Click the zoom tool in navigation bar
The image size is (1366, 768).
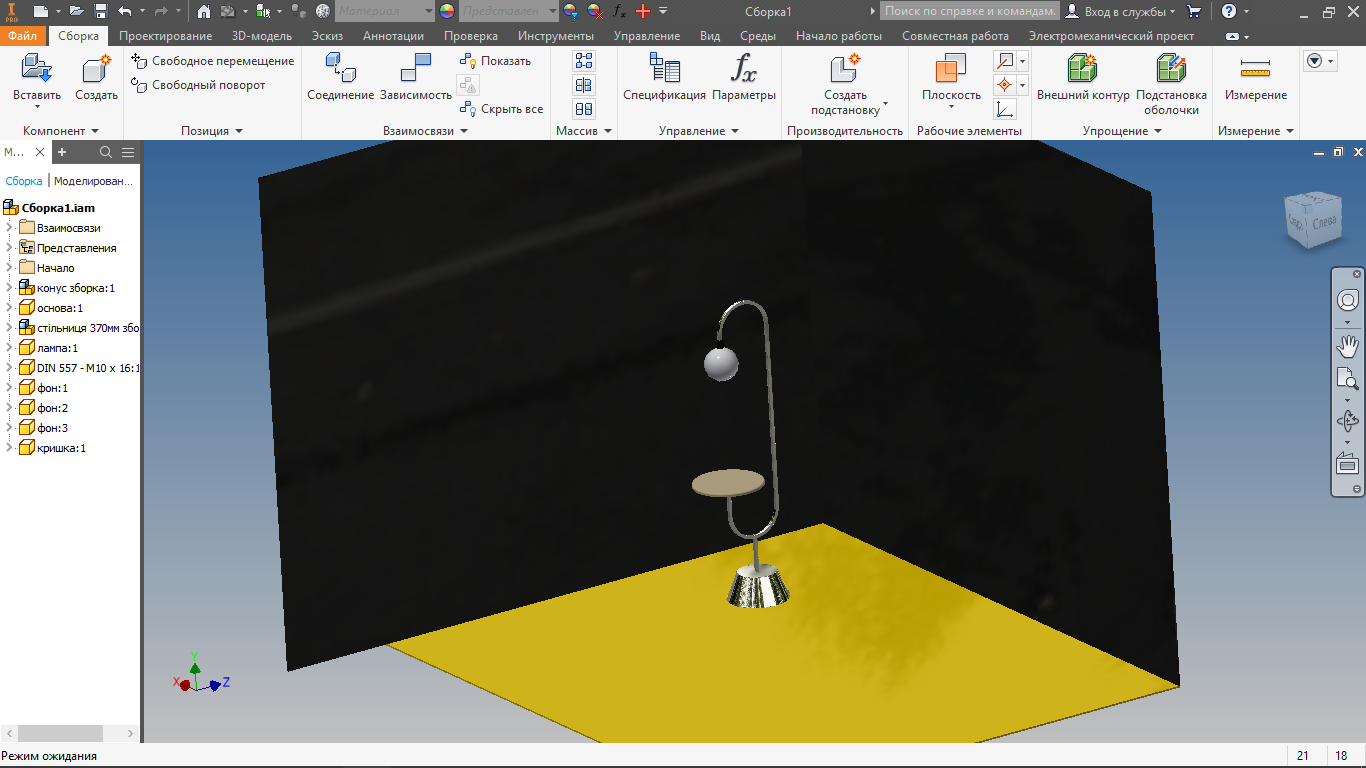(x=1348, y=378)
